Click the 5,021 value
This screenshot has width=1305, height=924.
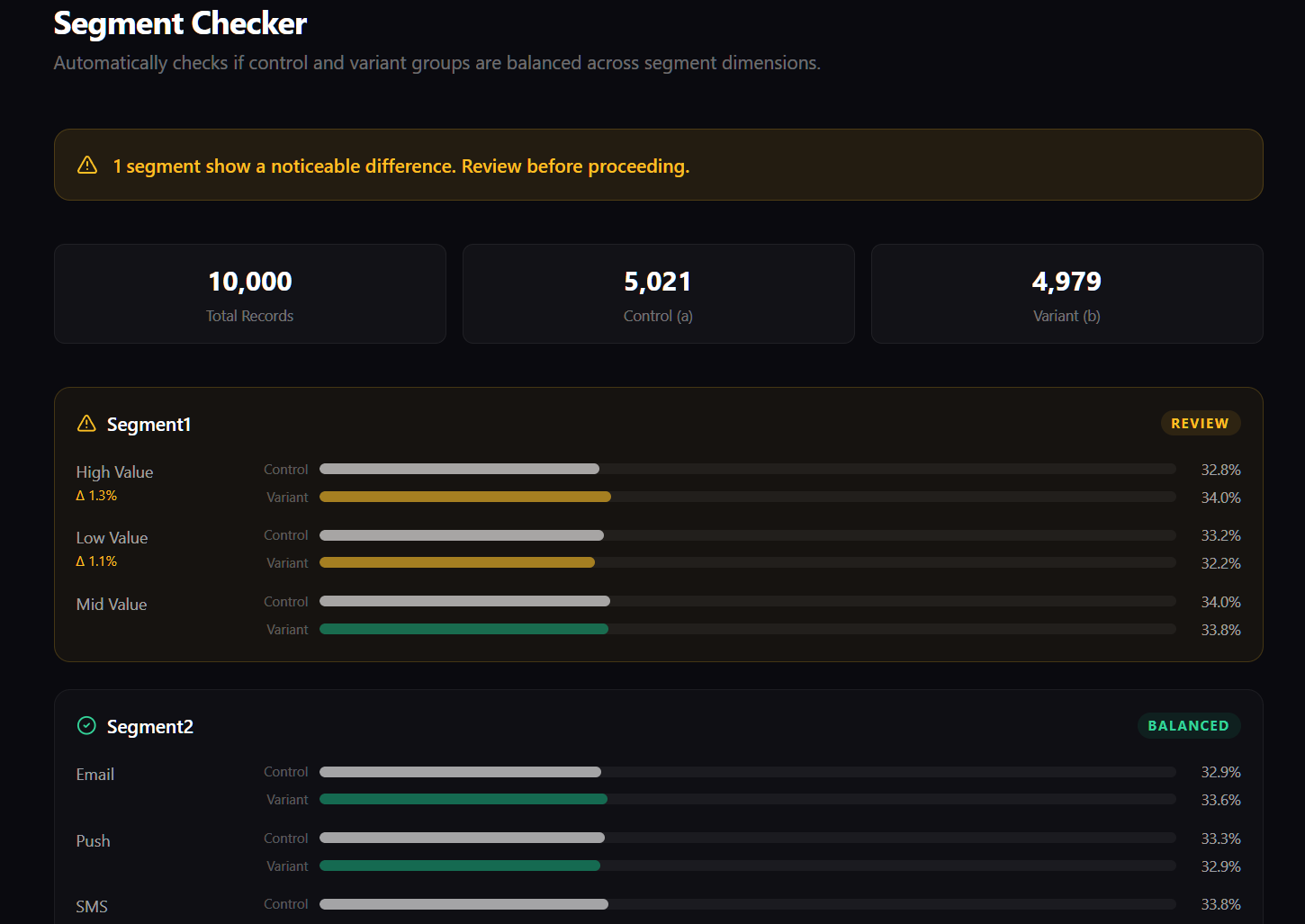(x=658, y=282)
